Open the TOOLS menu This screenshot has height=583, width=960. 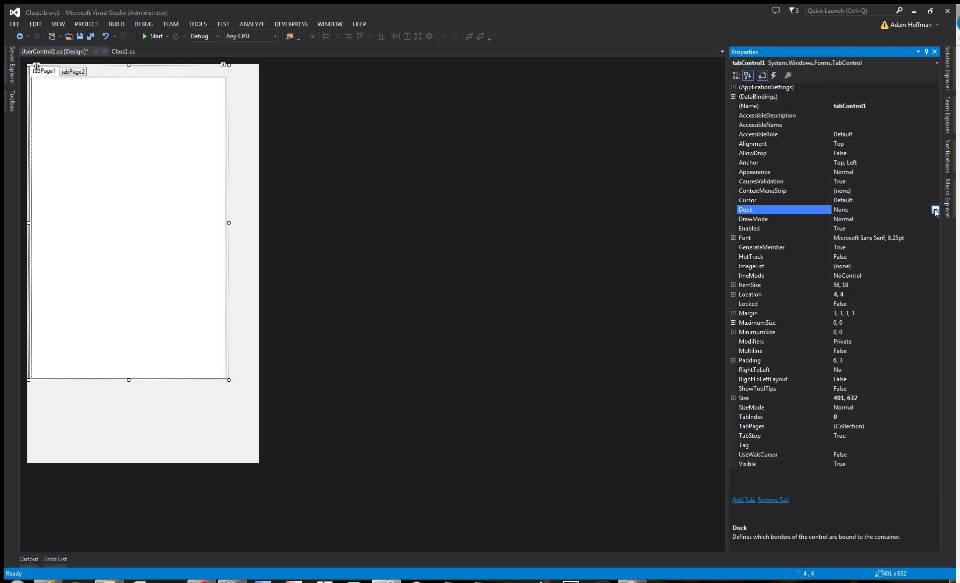tap(198, 24)
